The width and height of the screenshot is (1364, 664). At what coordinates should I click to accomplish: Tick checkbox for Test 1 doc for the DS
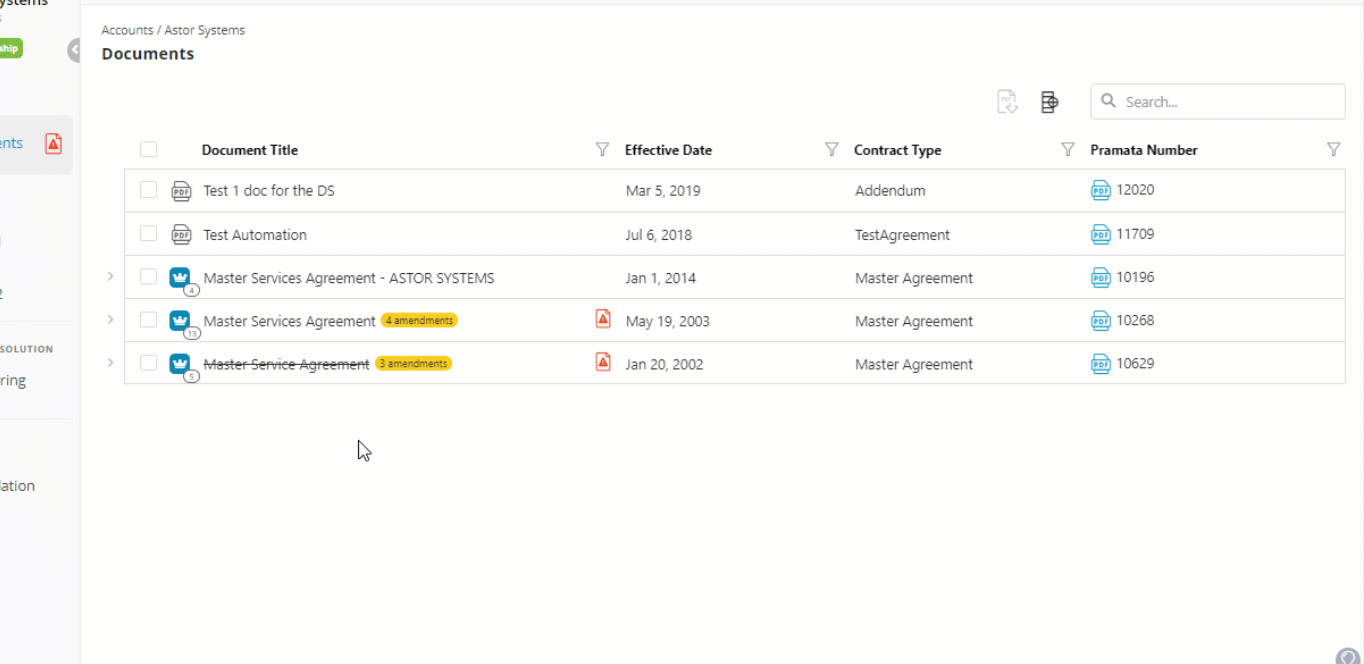[148, 190]
